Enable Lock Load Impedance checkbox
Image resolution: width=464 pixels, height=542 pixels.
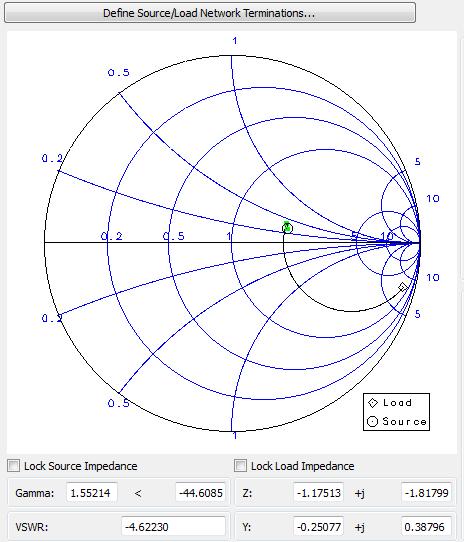pos(240,466)
